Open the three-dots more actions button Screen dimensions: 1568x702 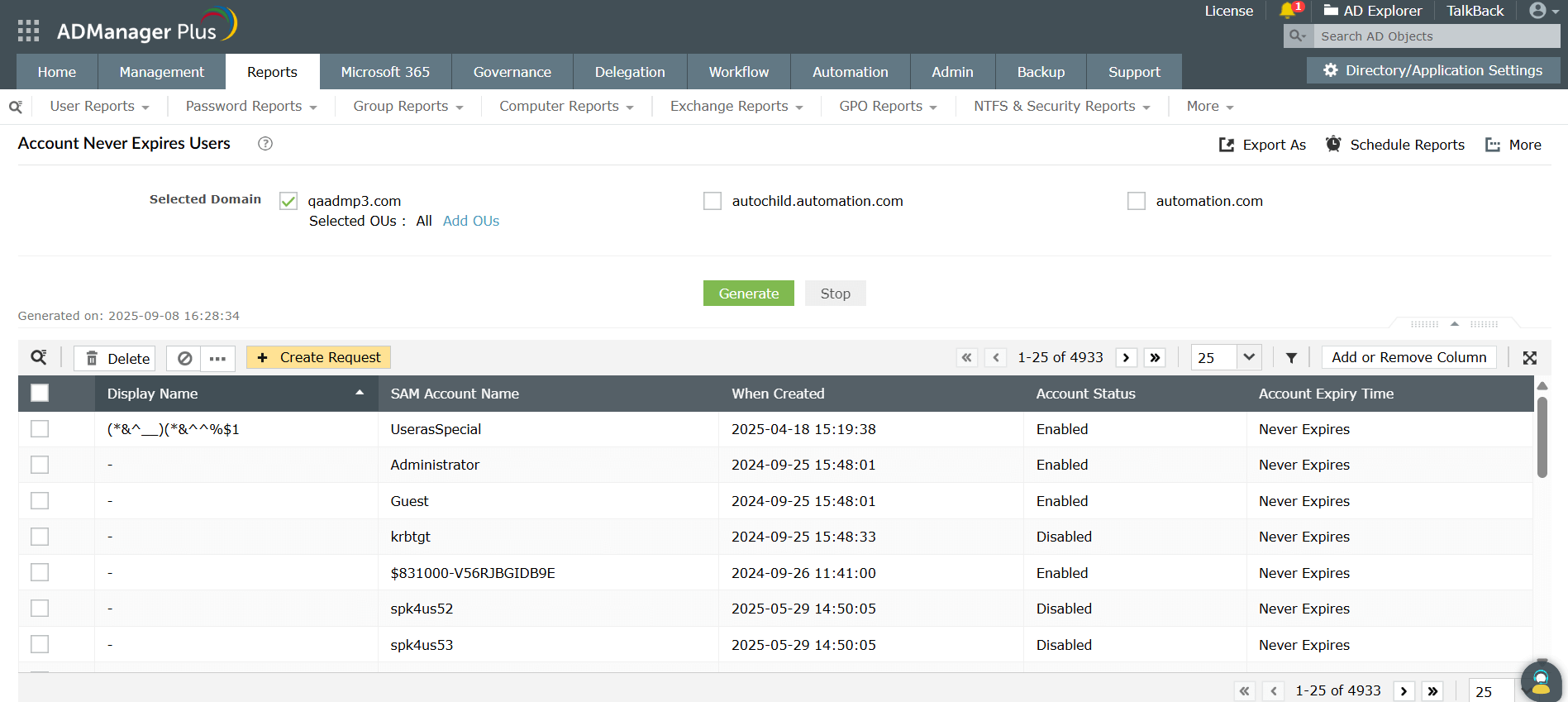point(218,358)
